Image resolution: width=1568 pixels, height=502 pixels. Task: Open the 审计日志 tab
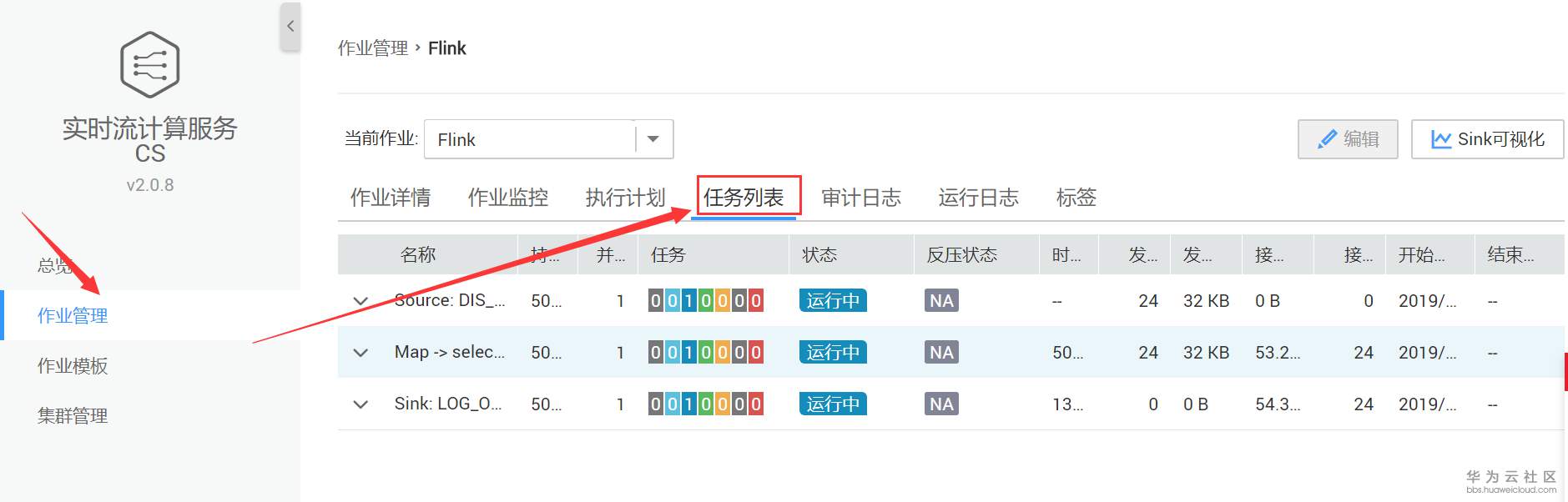(861, 198)
